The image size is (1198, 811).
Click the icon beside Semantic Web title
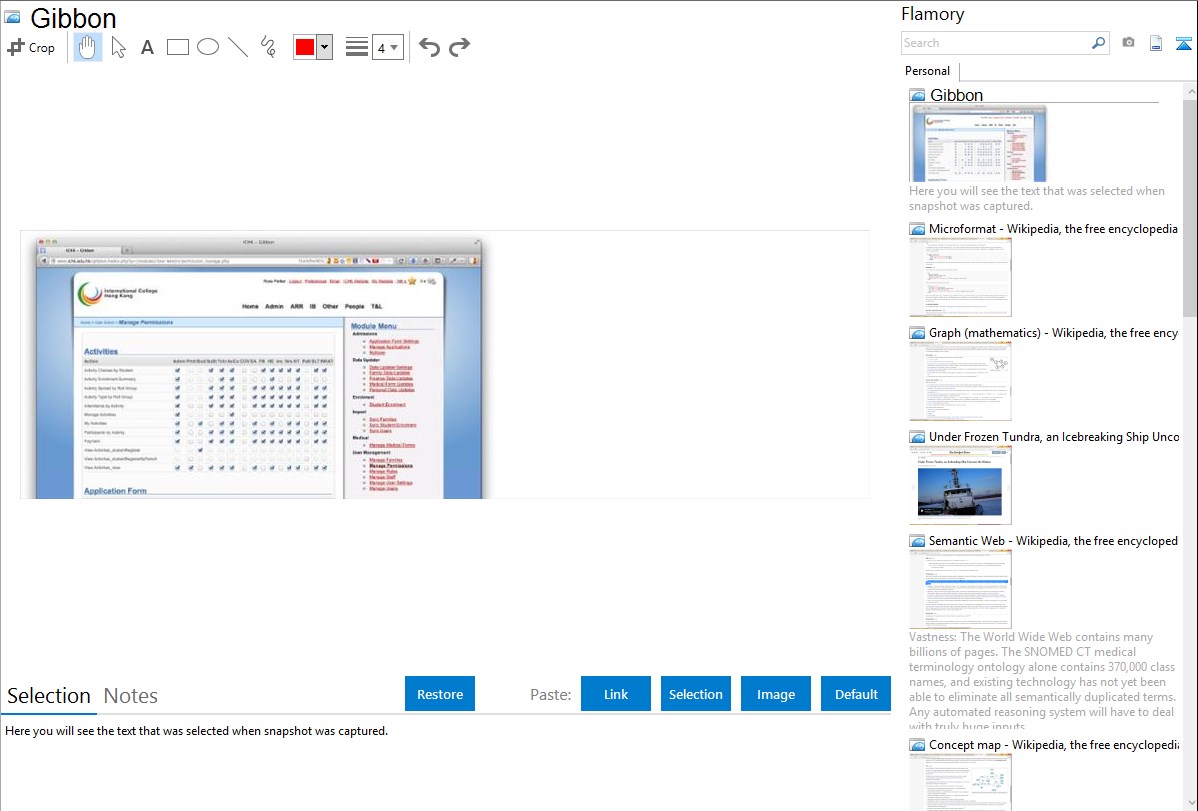[917, 541]
